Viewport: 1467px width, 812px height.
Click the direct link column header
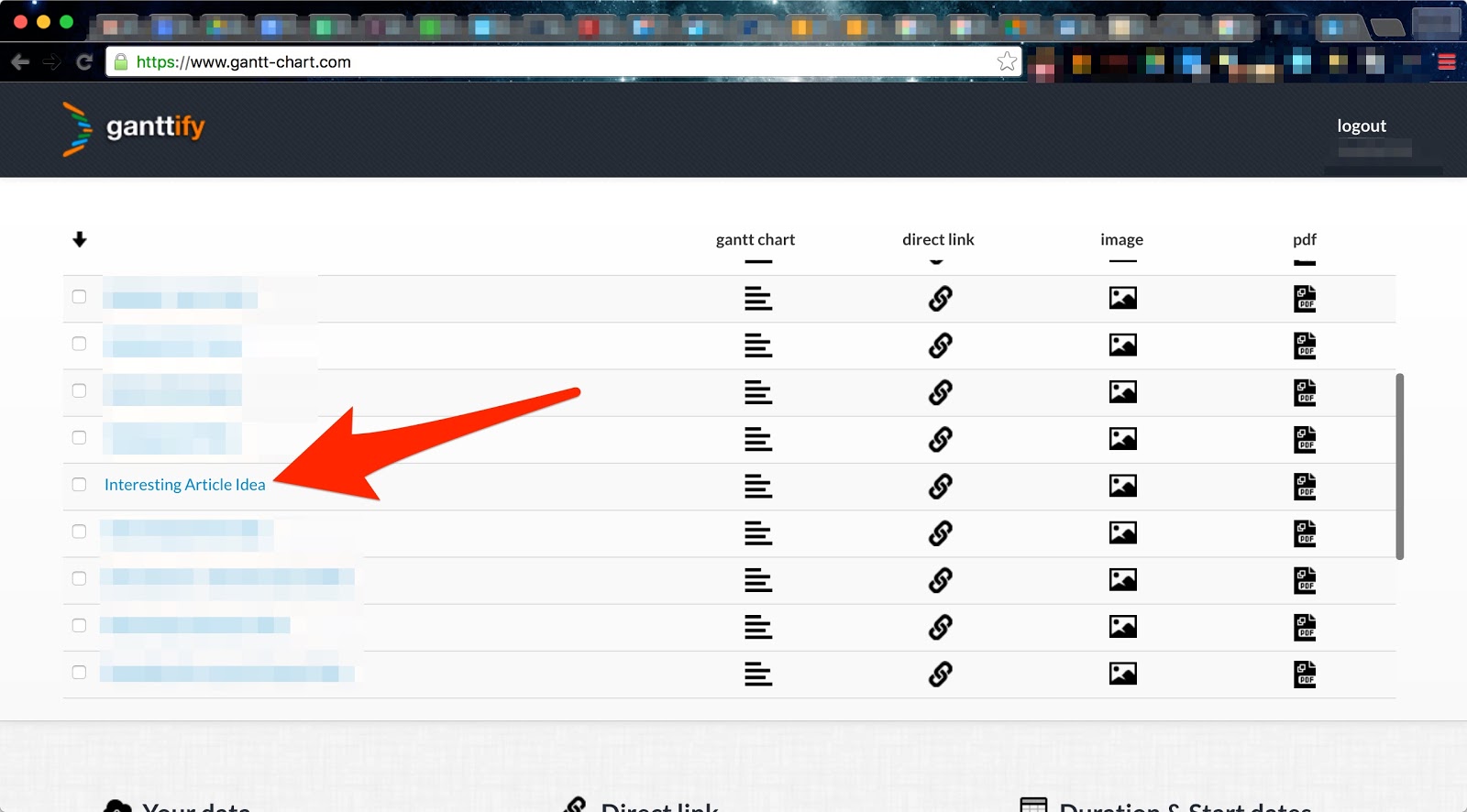(938, 239)
